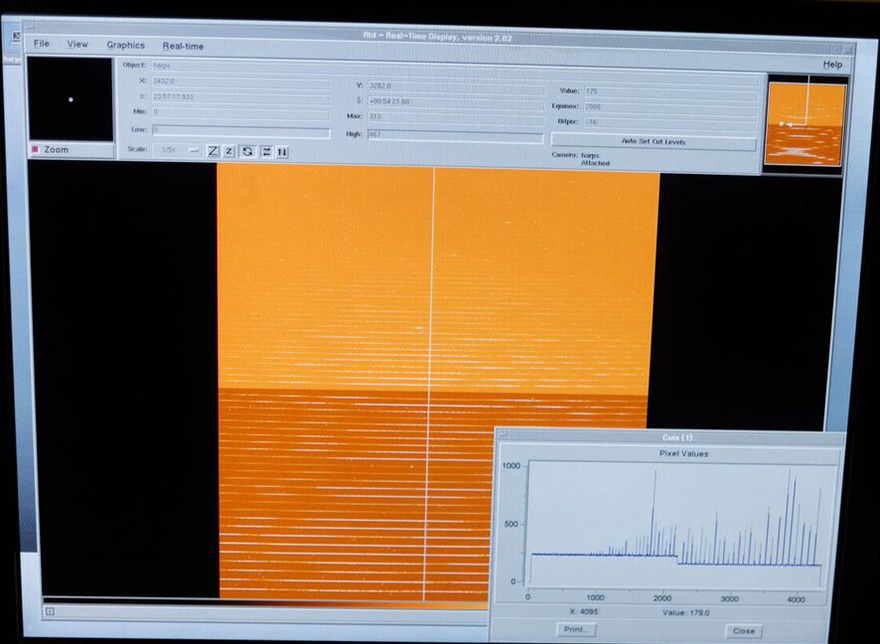
Task: Click Print in the Cuts window
Action: tap(575, 629)
